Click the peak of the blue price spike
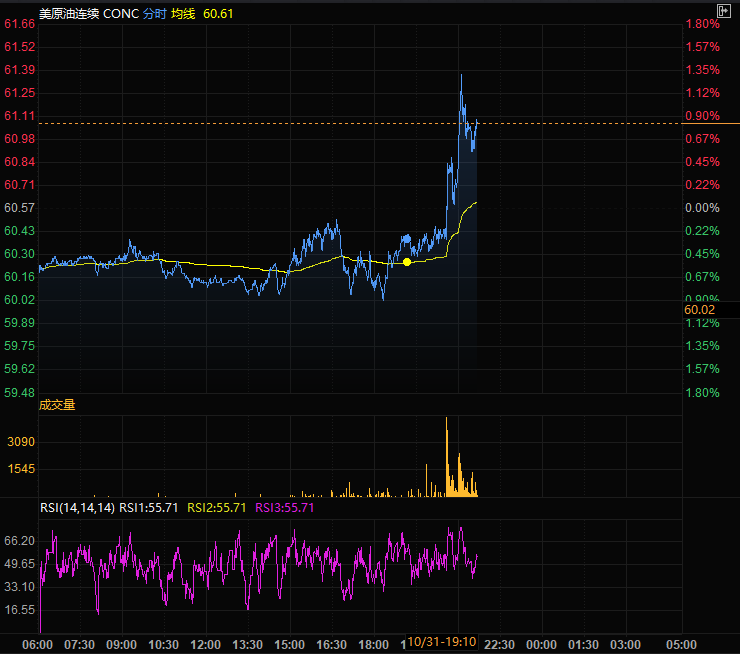The image size is (740, 654). tap(461, 76)
